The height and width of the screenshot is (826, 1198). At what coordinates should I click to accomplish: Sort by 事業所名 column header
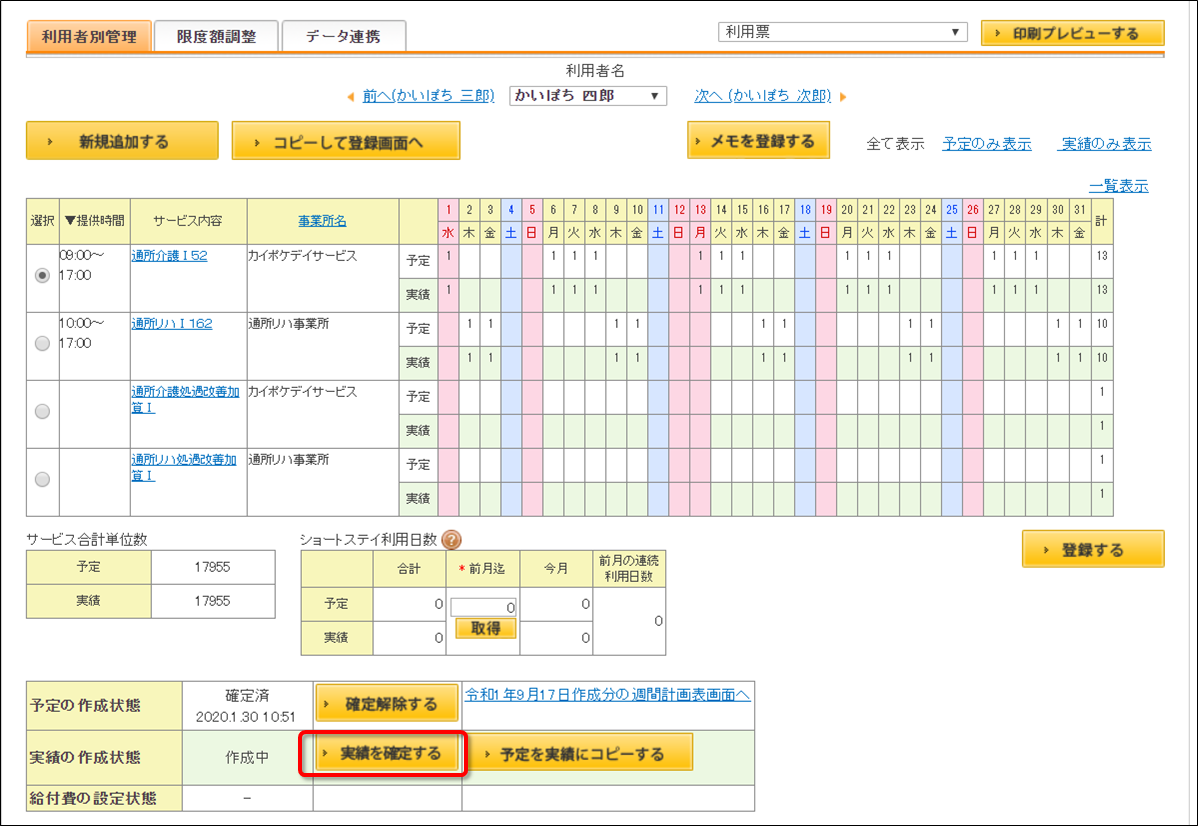coord(322,221)
